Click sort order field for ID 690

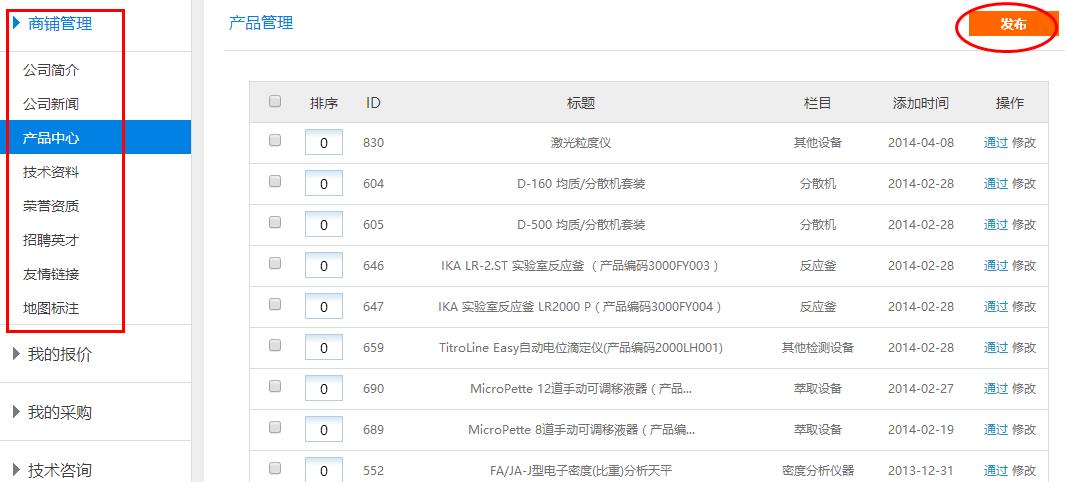[324, 388]
